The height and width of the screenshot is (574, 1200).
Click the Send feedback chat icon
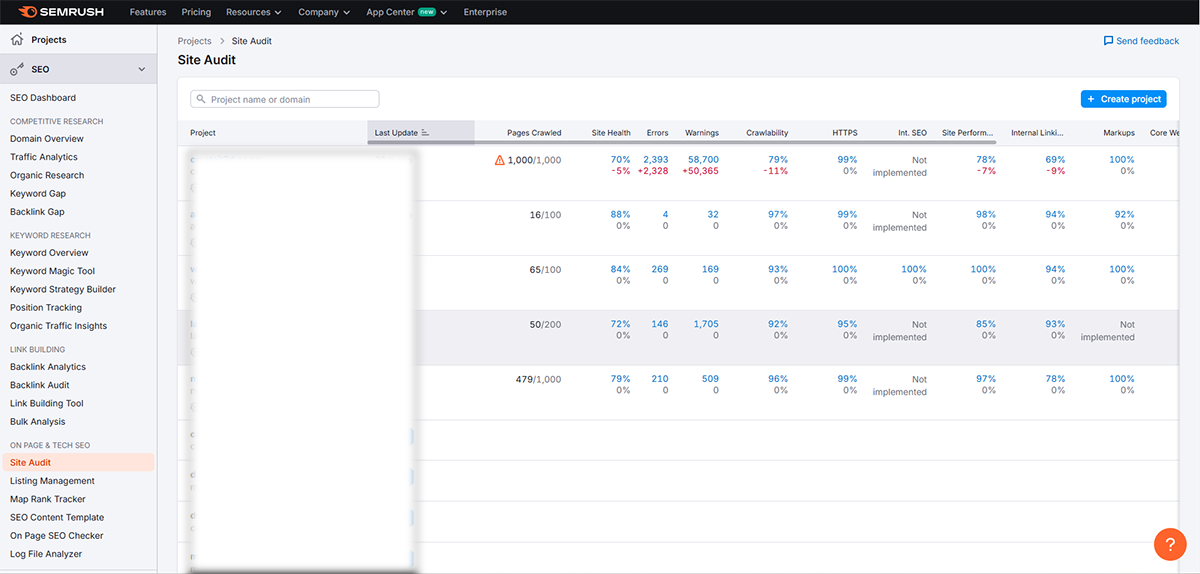click(x=1108, y=41)
